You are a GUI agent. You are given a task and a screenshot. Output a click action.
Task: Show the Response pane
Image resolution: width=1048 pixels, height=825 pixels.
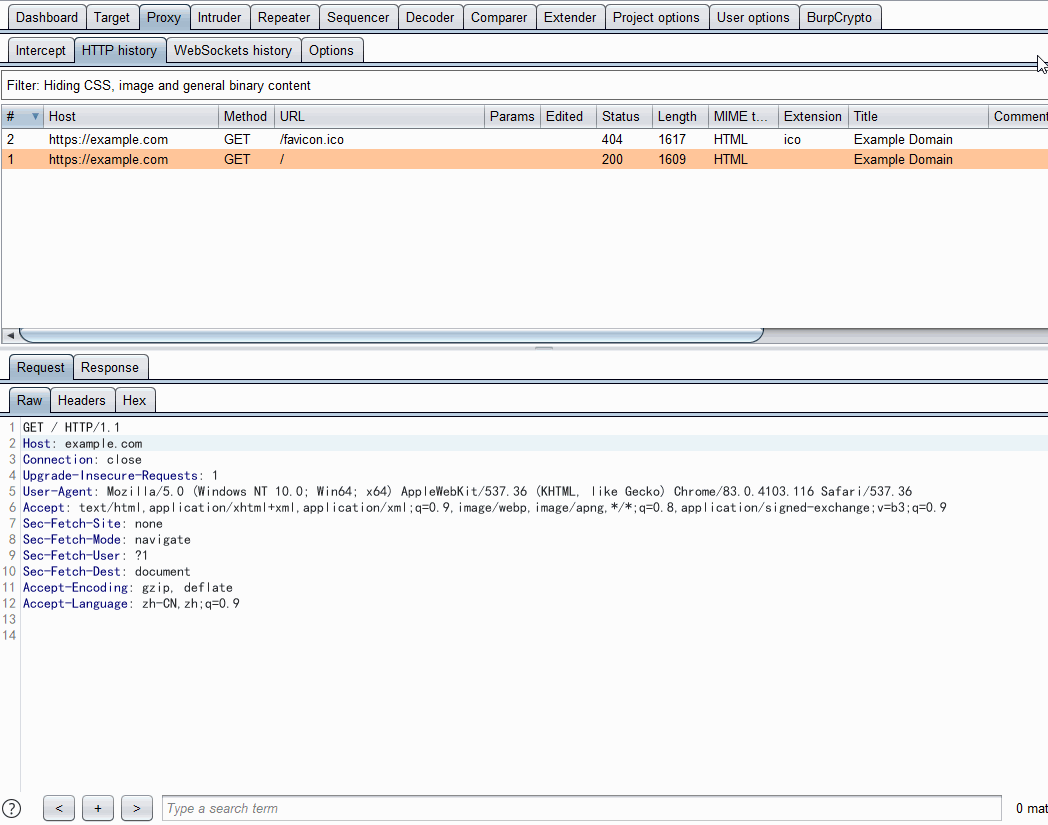(x=110, y=367)
